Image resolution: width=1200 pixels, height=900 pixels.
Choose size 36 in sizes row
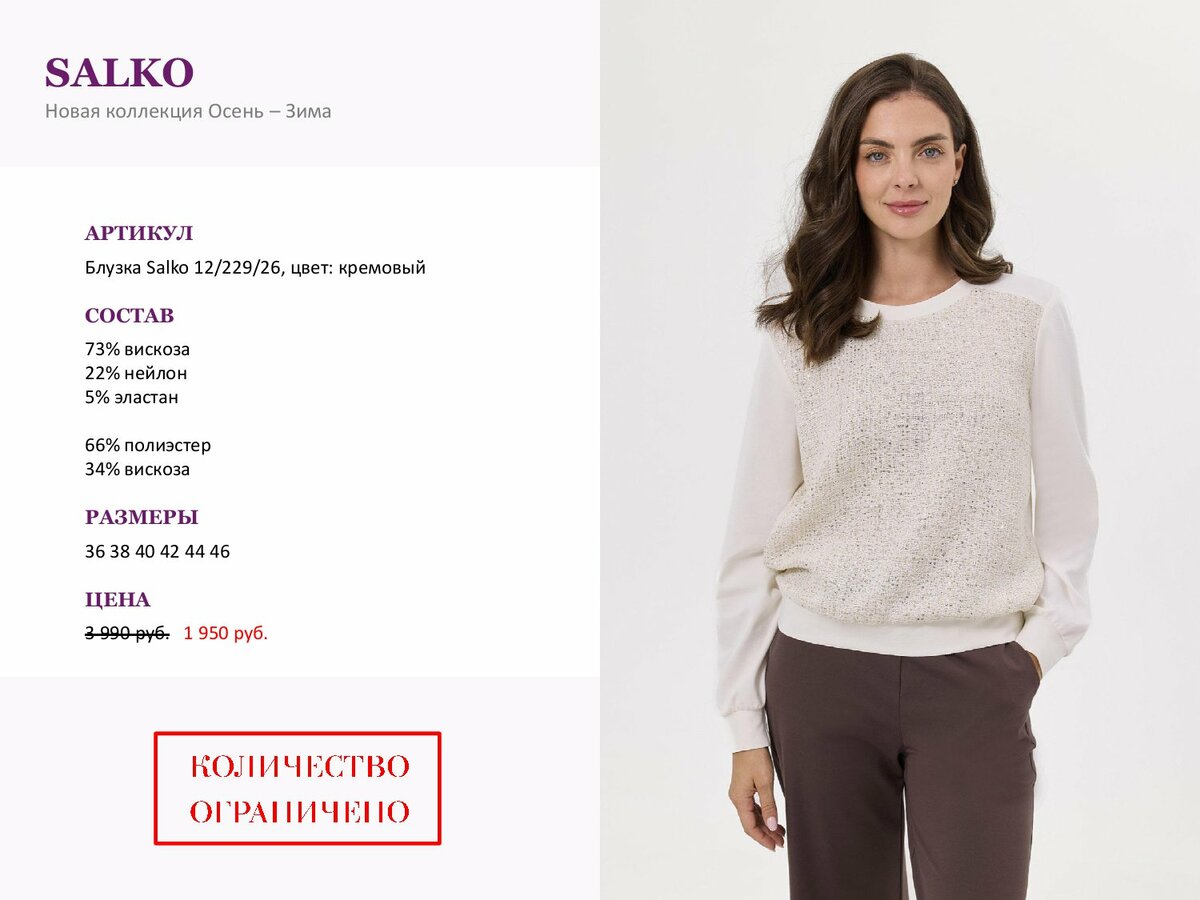(95, 552)
